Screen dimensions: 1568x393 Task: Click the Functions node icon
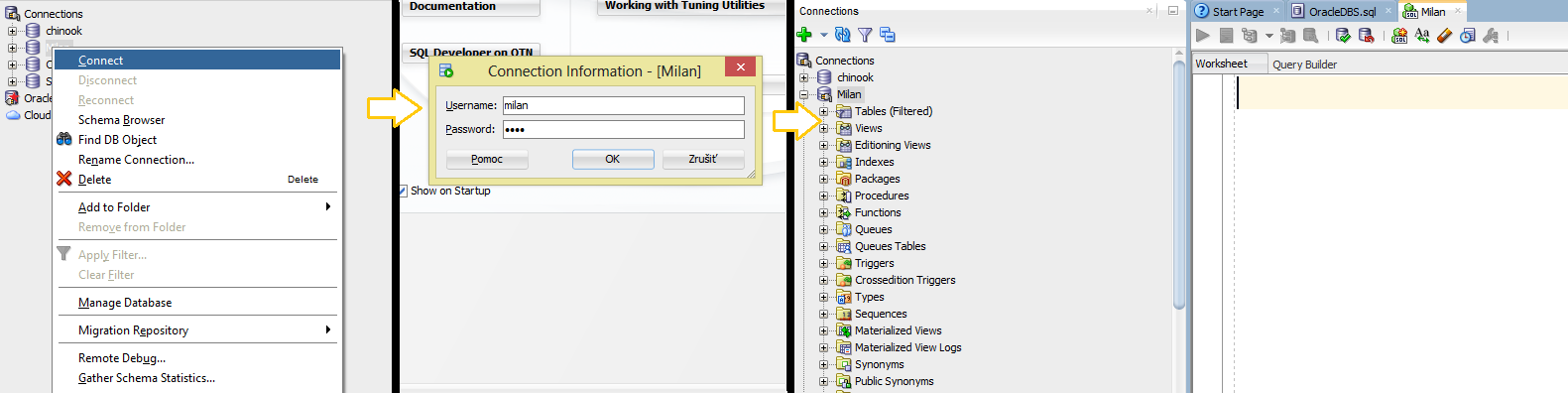(x=844, y=212)
